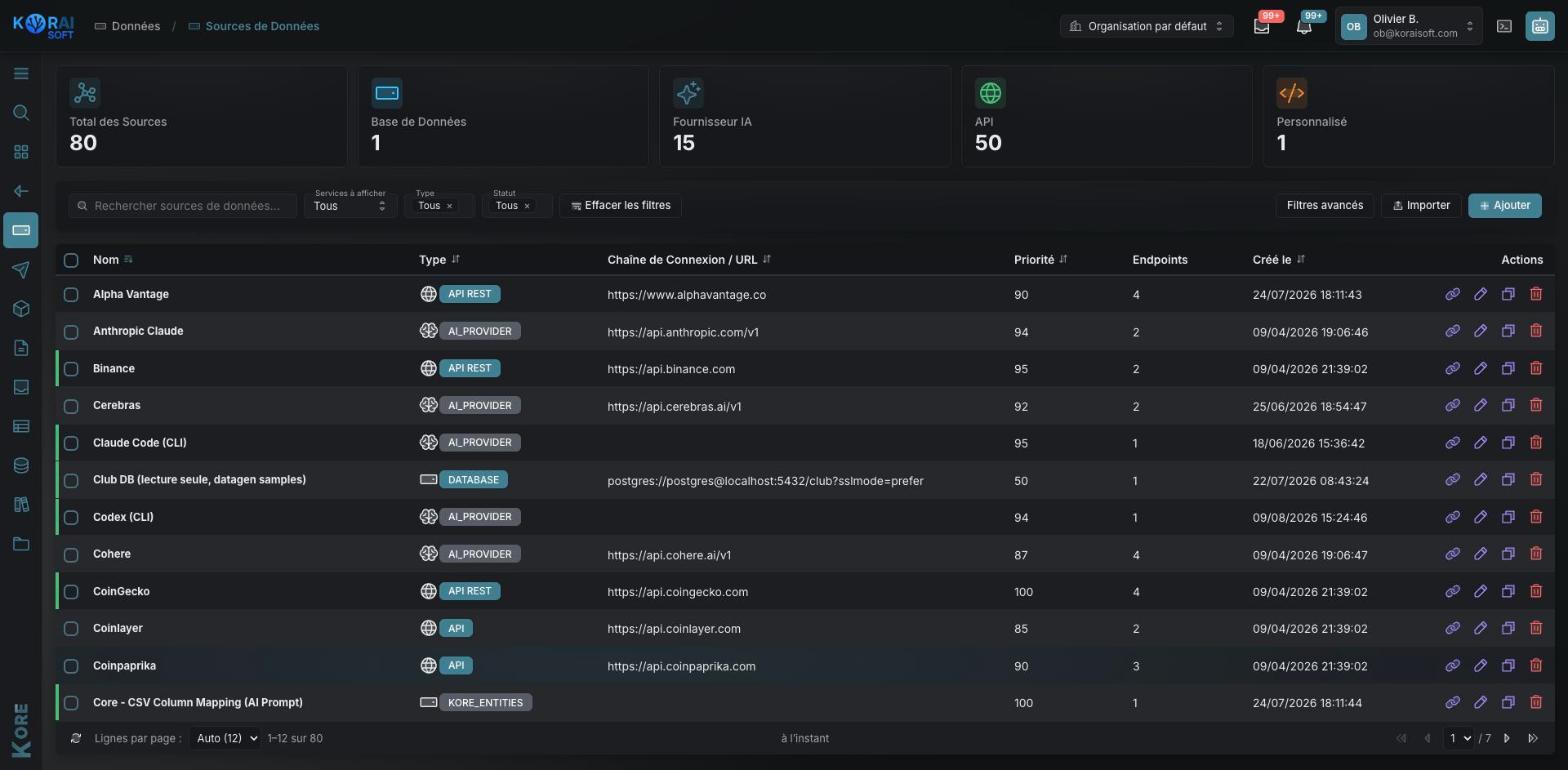Click the Ajouter button
The image size is (1568, 770).
(x=1505, y=205)
